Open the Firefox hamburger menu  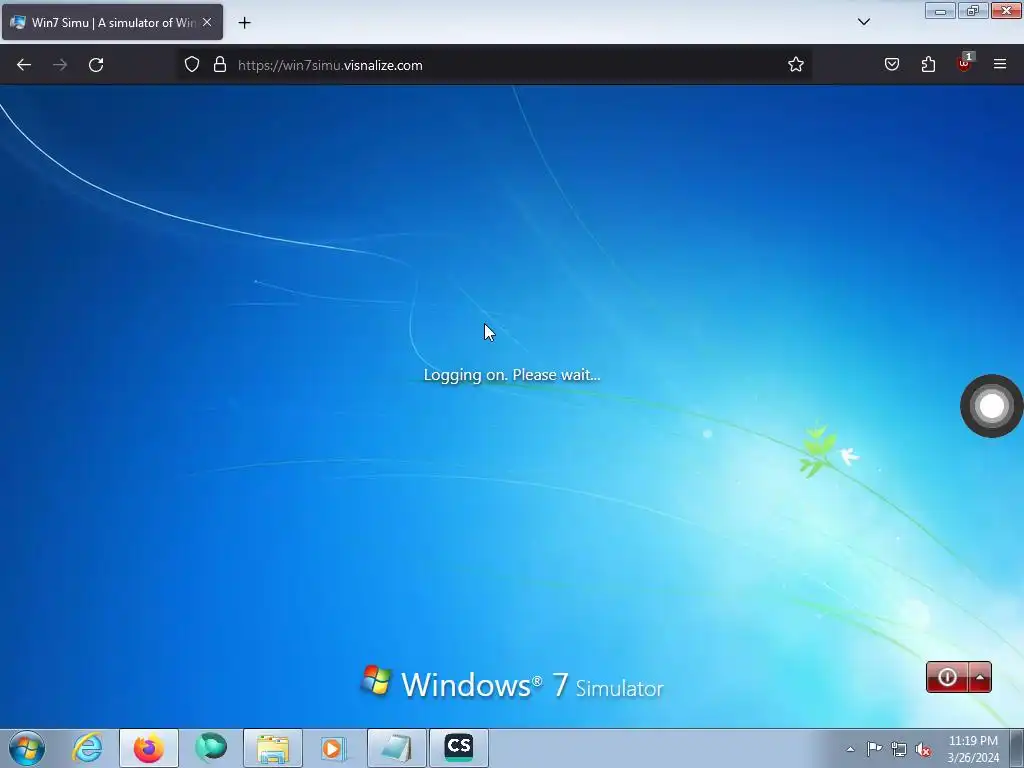(1000, 65)
